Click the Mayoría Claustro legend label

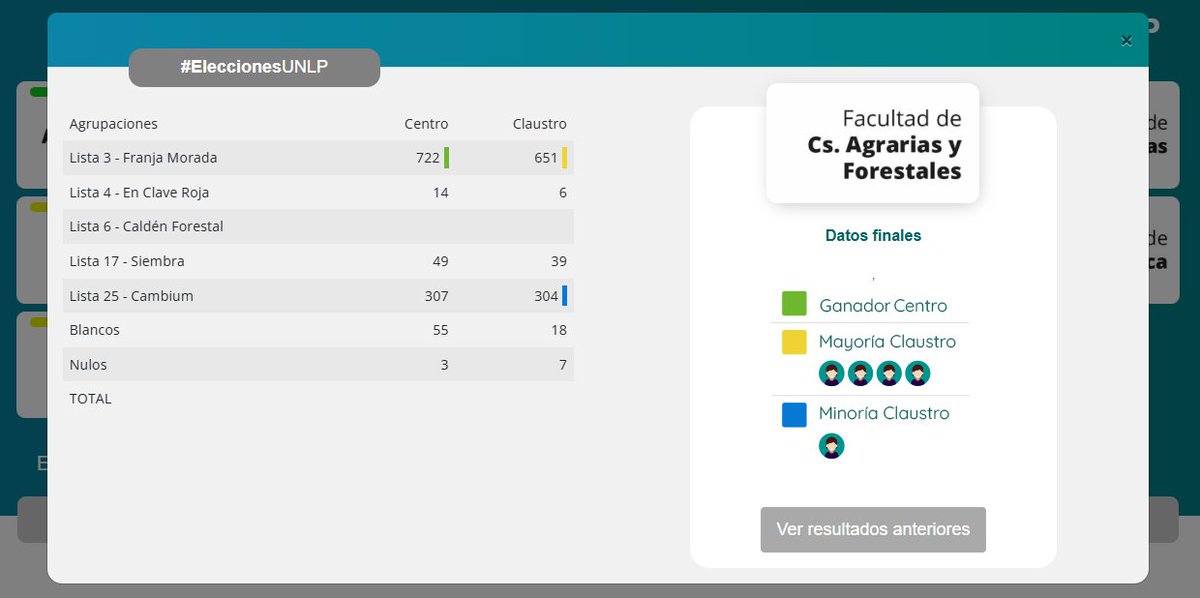[x=887, y=342]
